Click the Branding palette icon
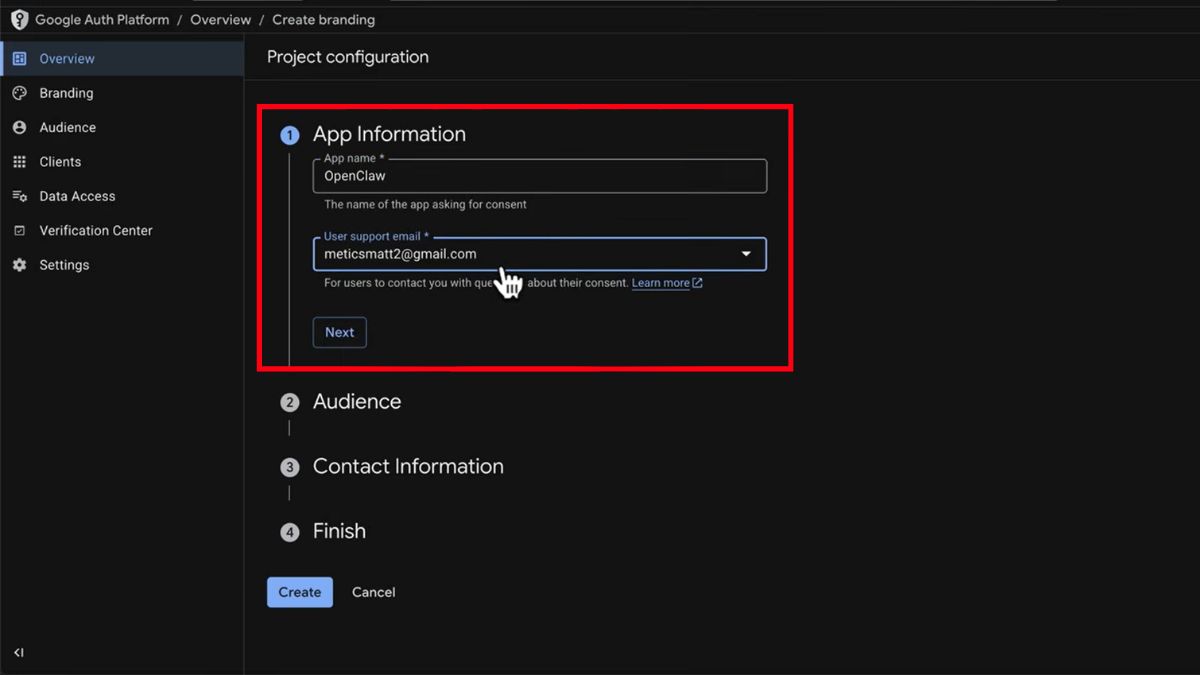 click(x=19, y=93)
